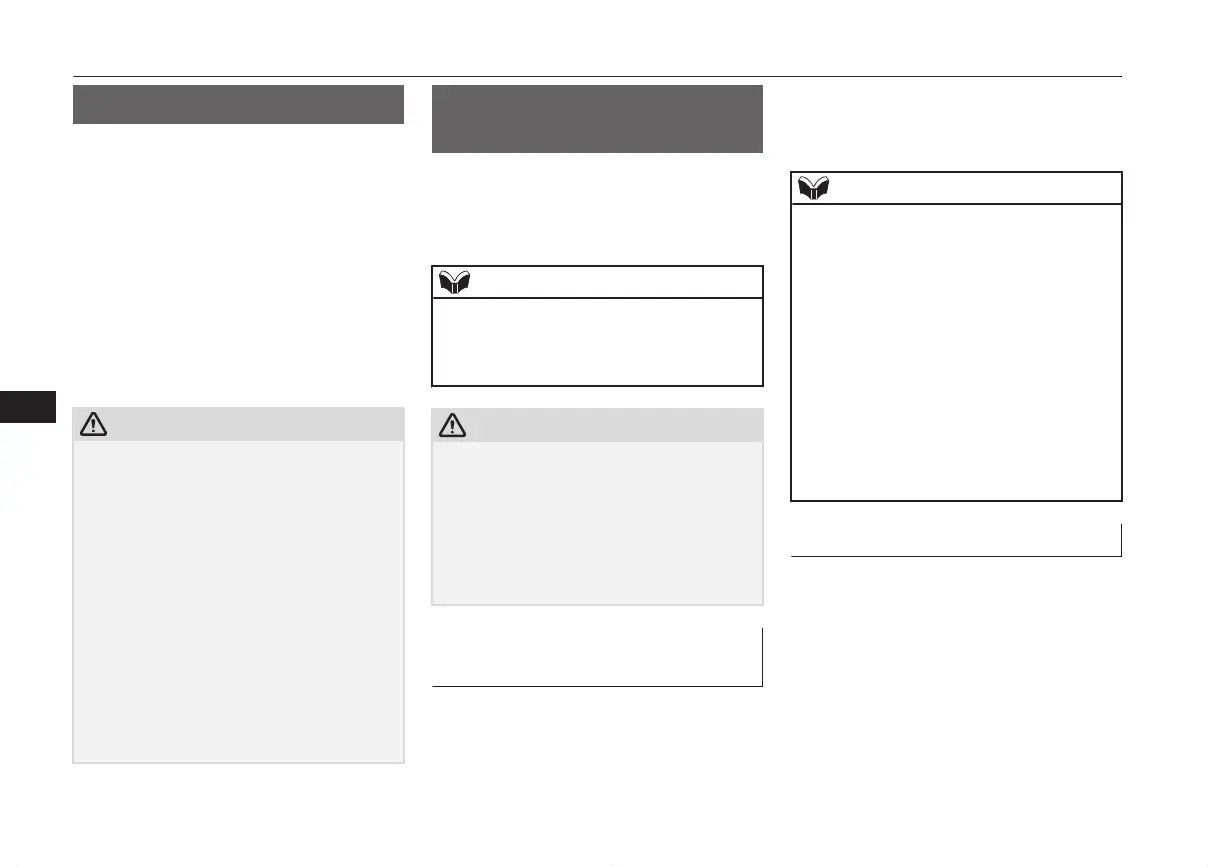Select the gray caution header strip in first column
1224x867 pixels.
click(238, 424)
